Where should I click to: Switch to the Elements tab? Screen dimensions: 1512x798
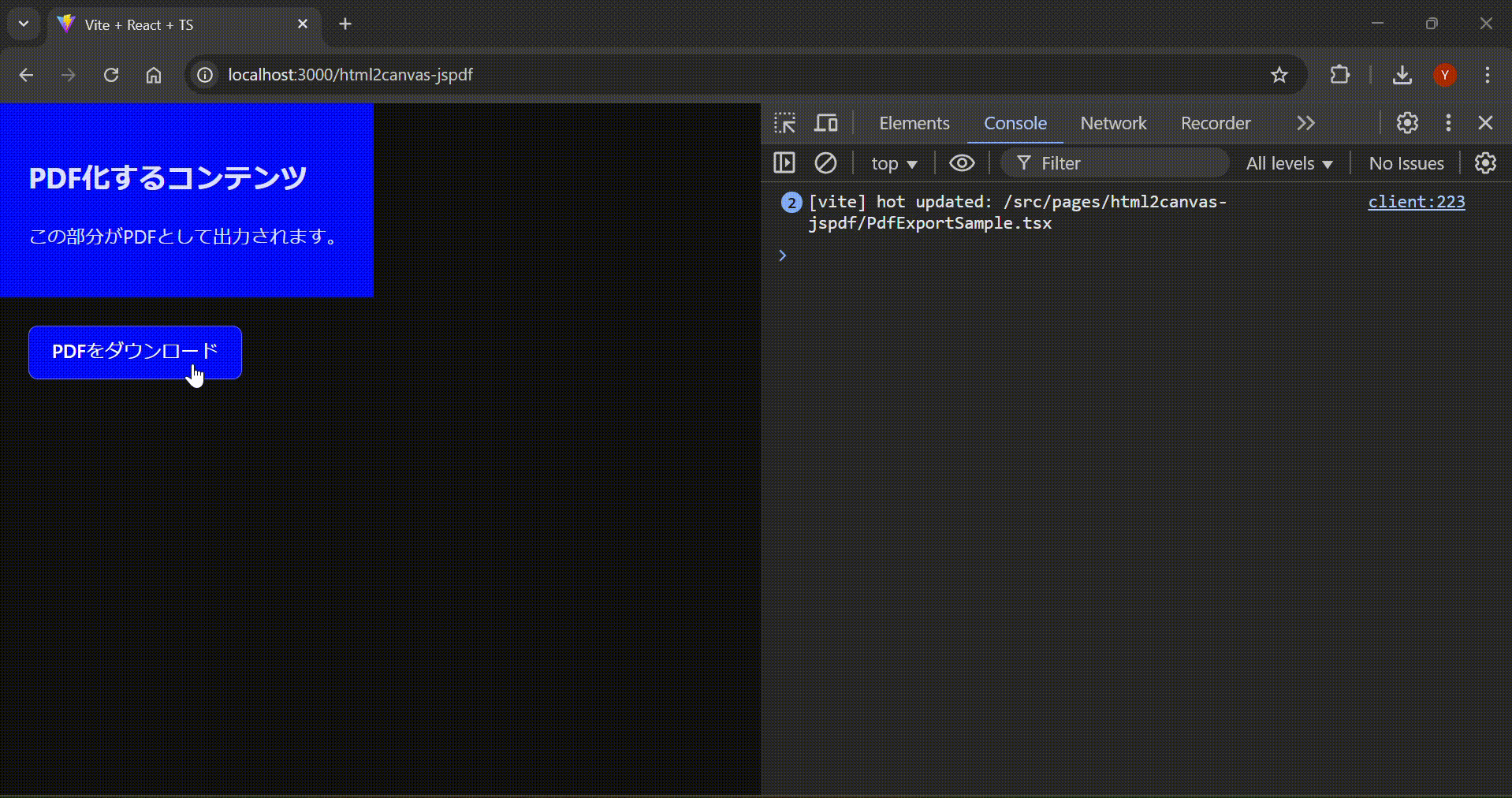914,123
